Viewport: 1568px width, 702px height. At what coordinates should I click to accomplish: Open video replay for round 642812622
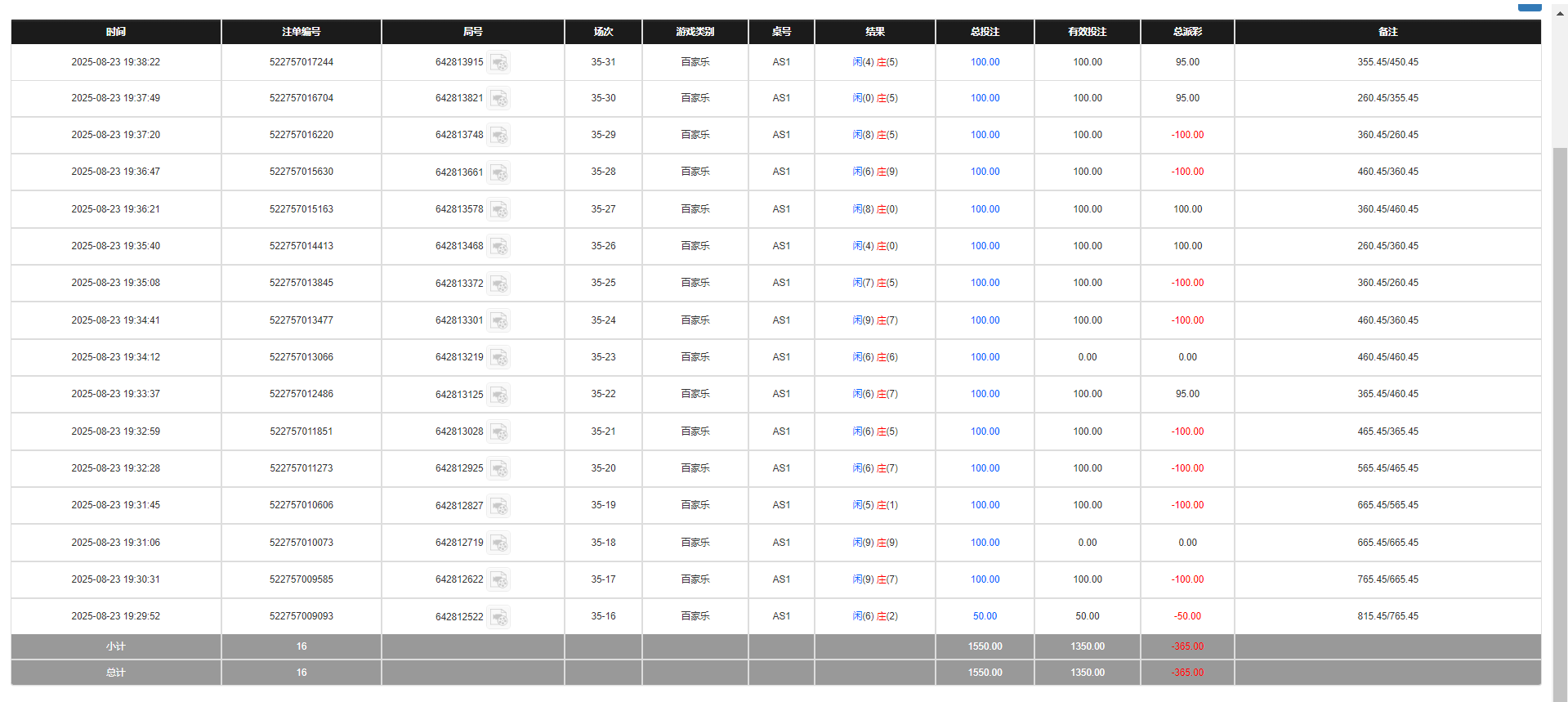[x=498, y=580]
